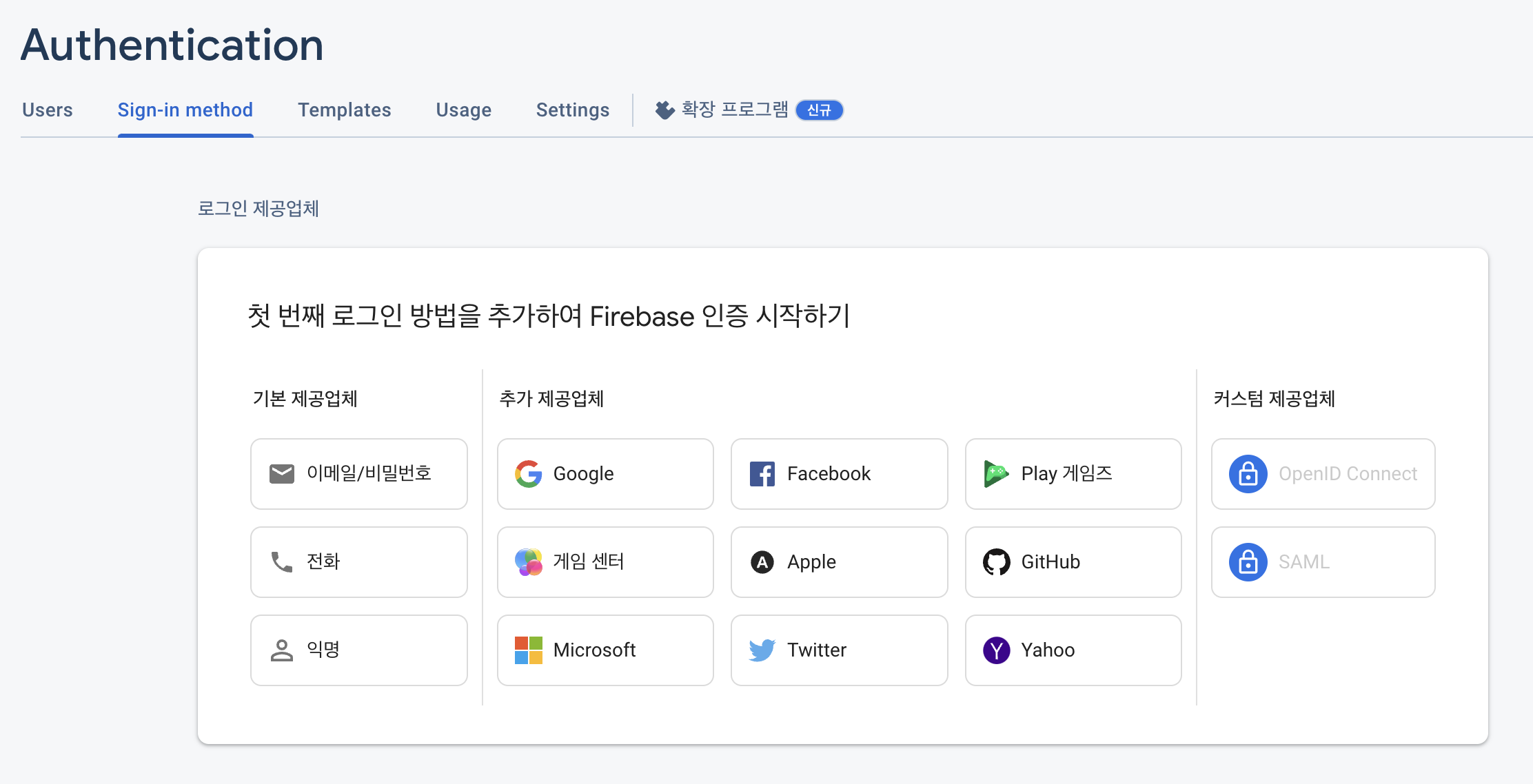Click the Facebook logo icon

(762, 474)
